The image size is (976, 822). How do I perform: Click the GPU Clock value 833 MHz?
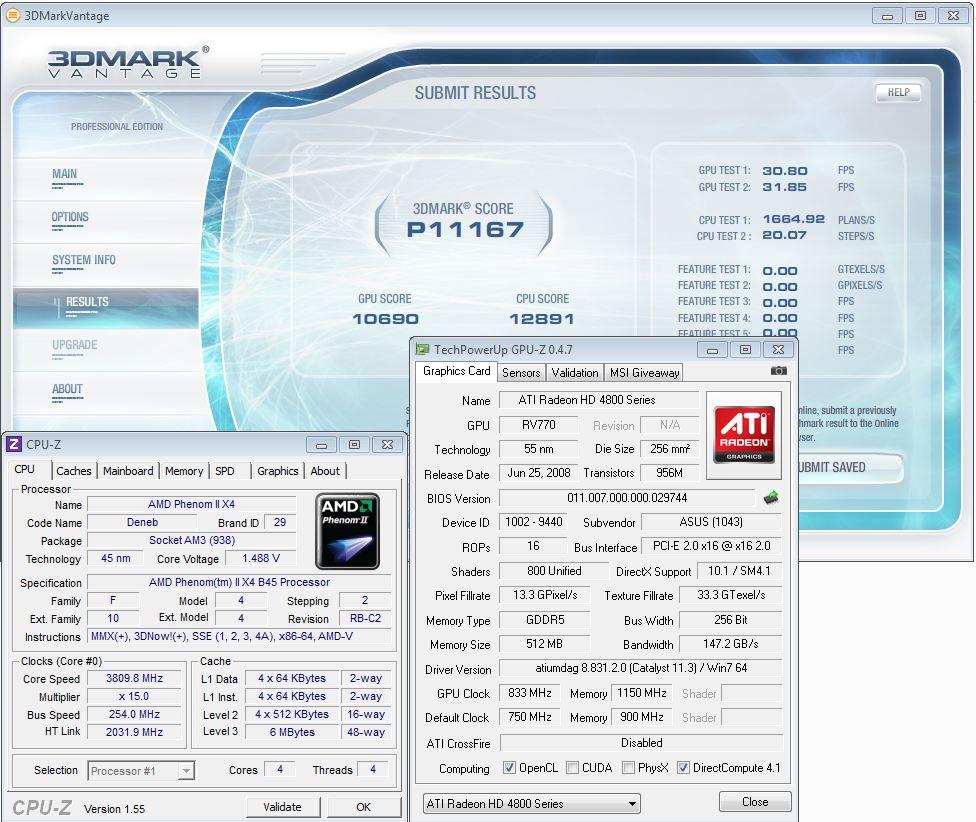click(530, 693)
